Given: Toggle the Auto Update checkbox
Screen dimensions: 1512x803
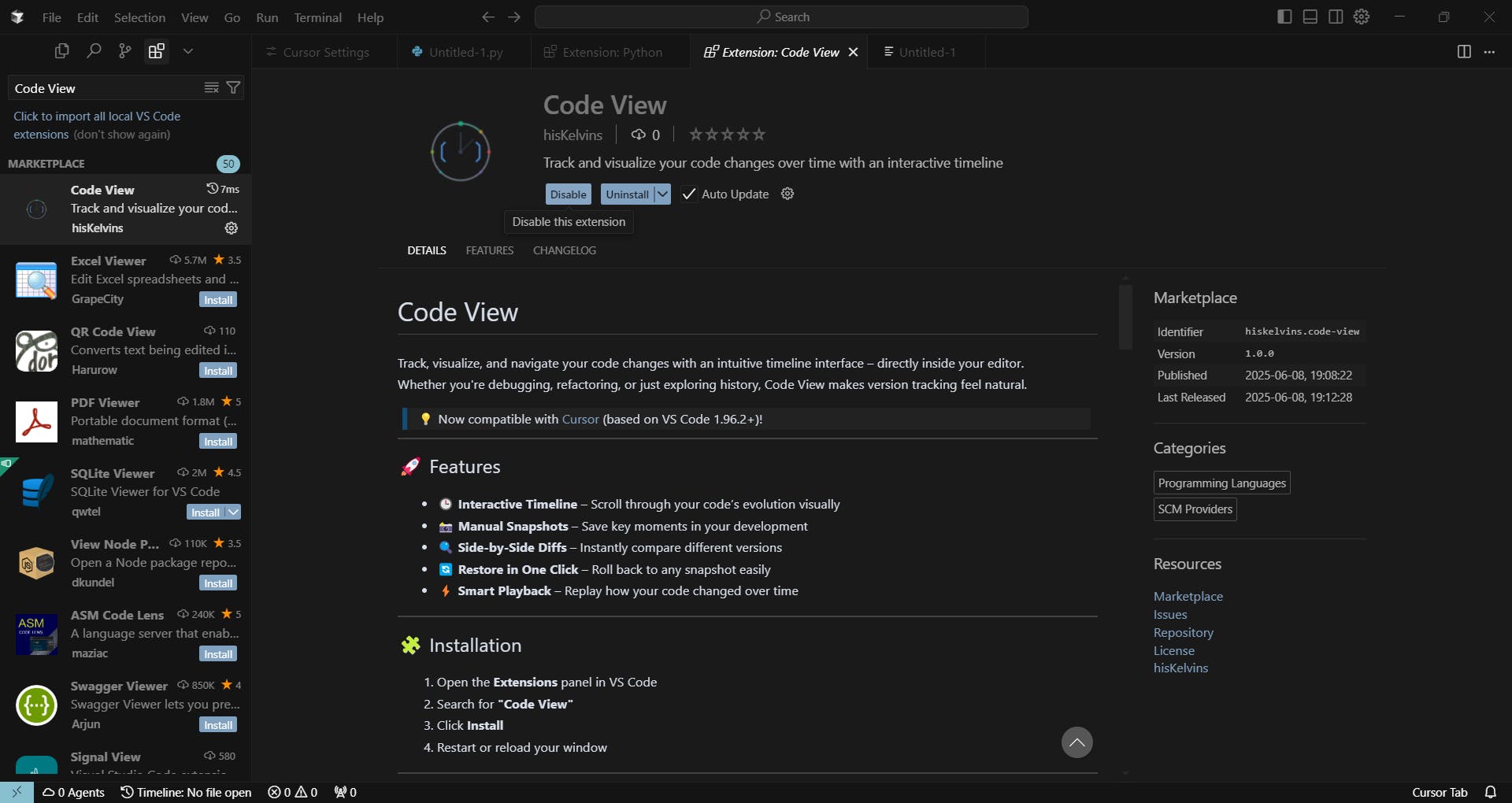Looking at the screenshot, I should tap(689, 194).
